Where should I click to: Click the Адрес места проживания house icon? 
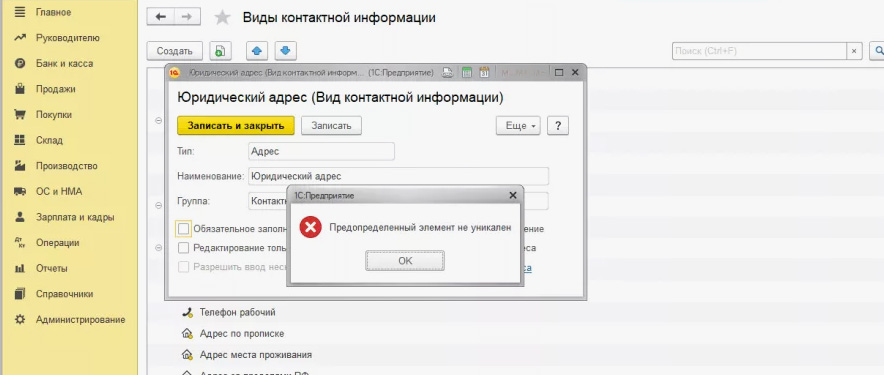pyautogui.click(x=187, y=355)
